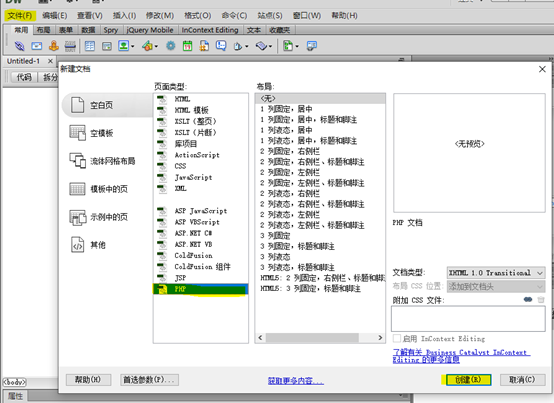This screenshot has width=554, height=403.
Task: Expand the Head icon dropdown arrow
Action: point(247,46)
